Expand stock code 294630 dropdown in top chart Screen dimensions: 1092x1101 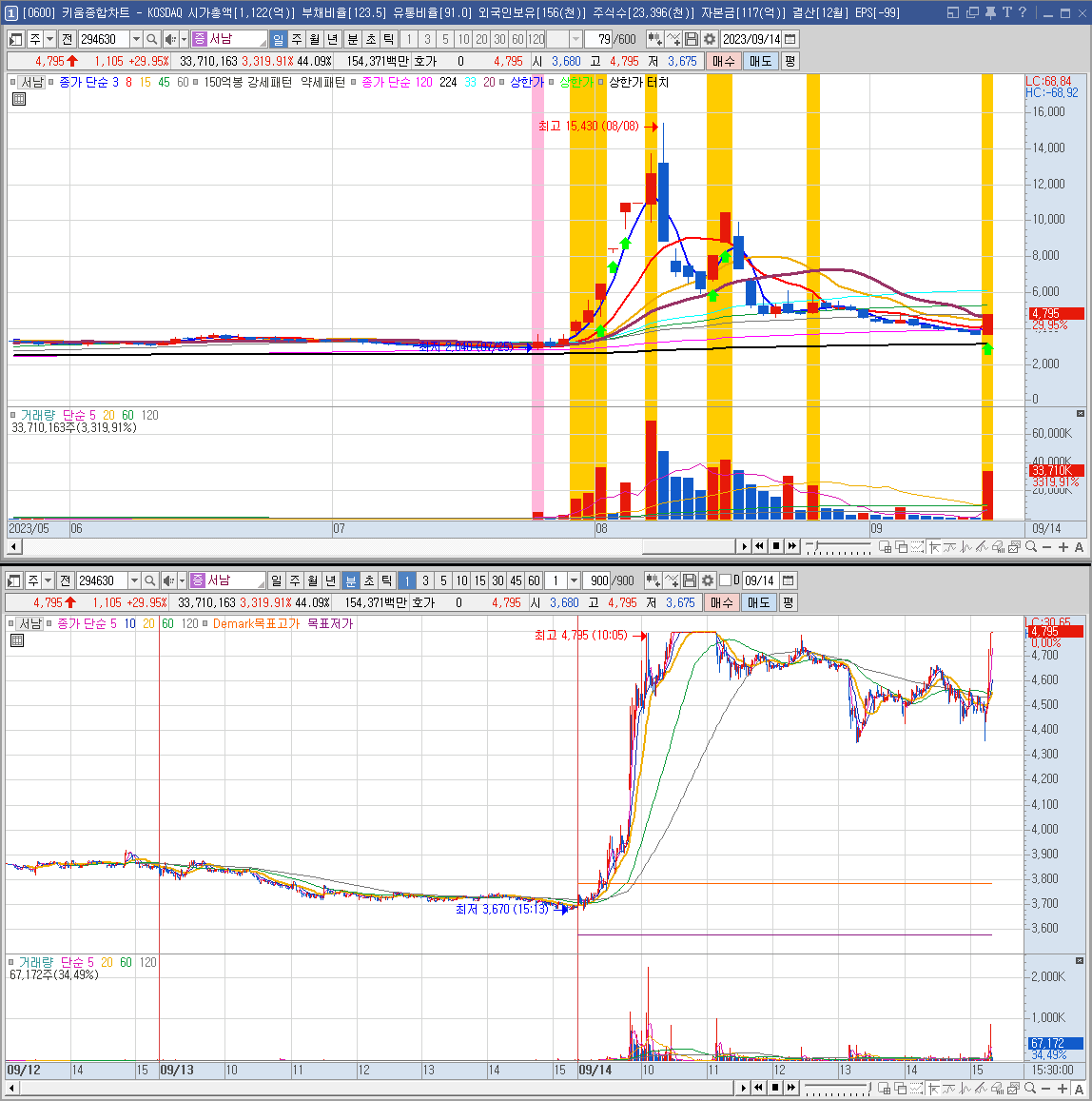coord(137,39)
